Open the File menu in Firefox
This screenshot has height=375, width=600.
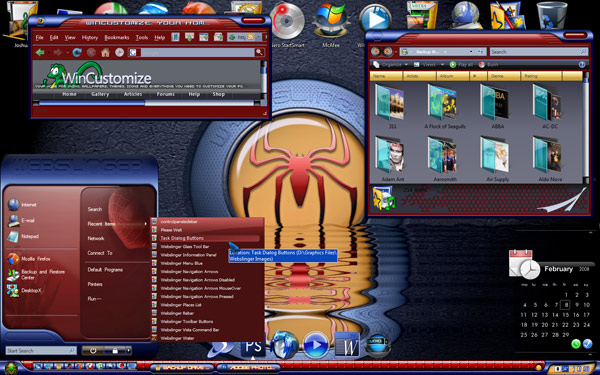point(39,38)
